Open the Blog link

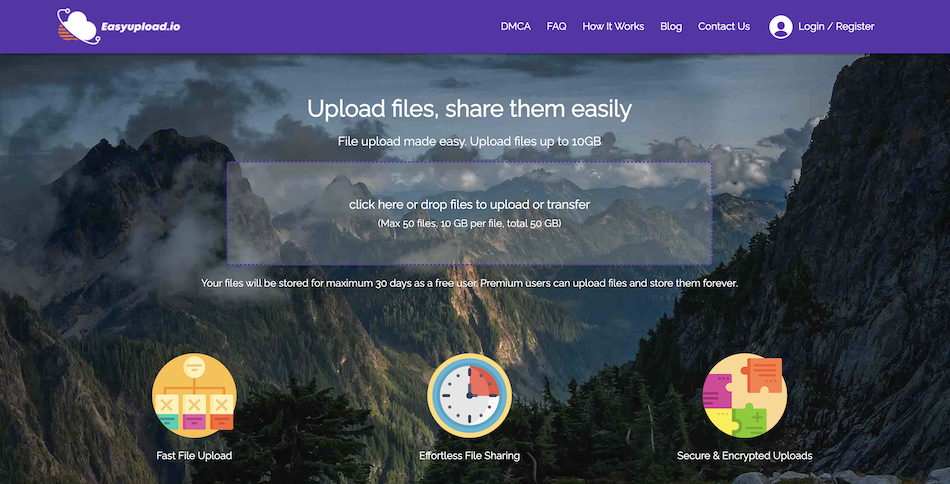(x=671, y=27)
